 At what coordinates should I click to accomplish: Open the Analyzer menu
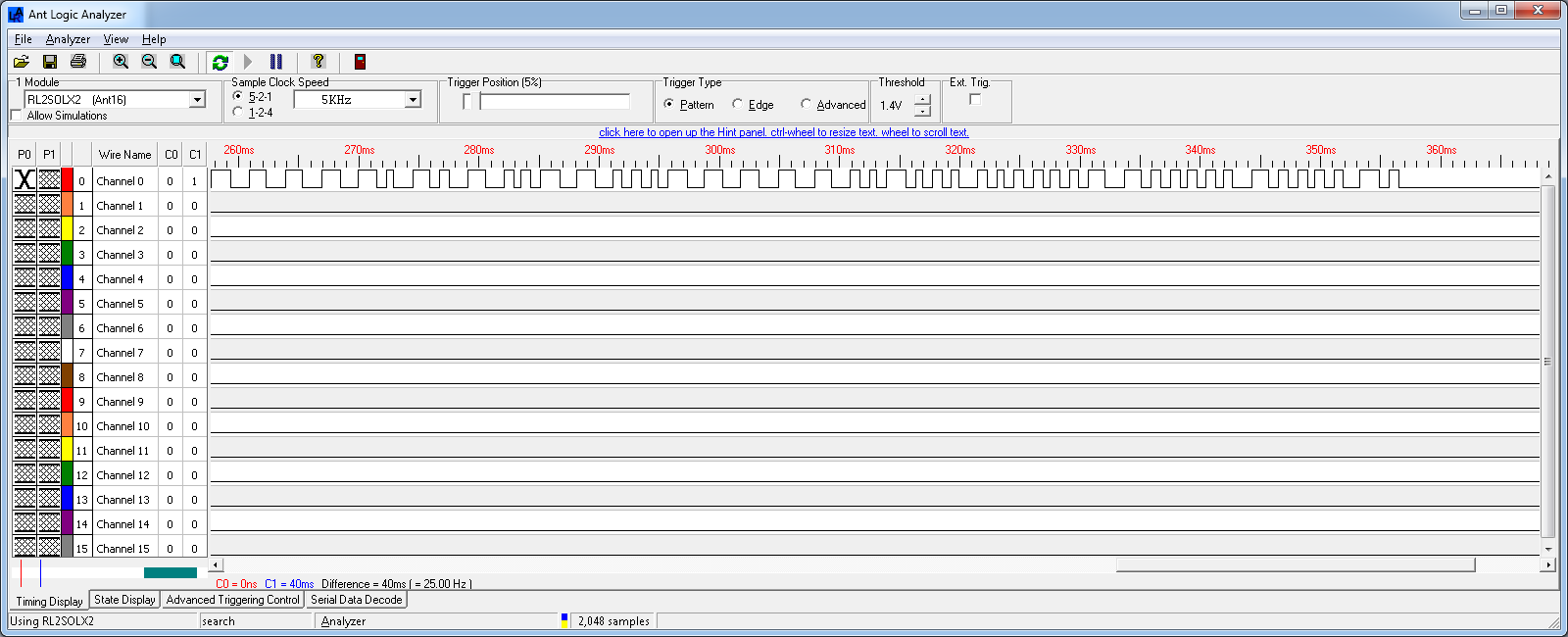pyautogui.click(x=68, y=39)
